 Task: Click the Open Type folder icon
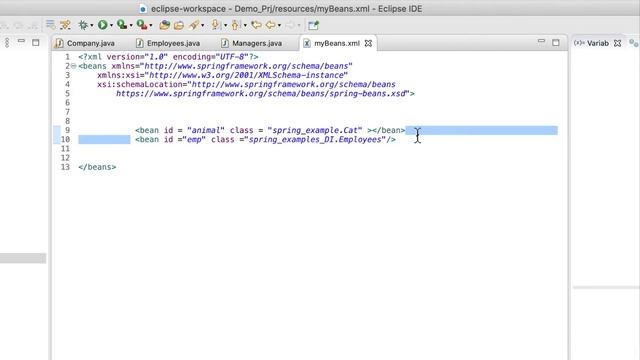click(x=179, y=25)
